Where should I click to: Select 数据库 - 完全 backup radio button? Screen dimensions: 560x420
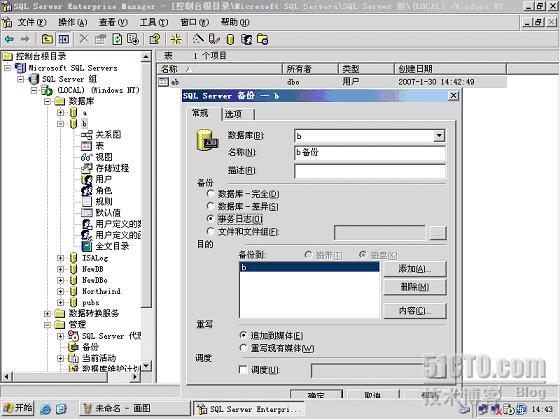coord(210,194)
